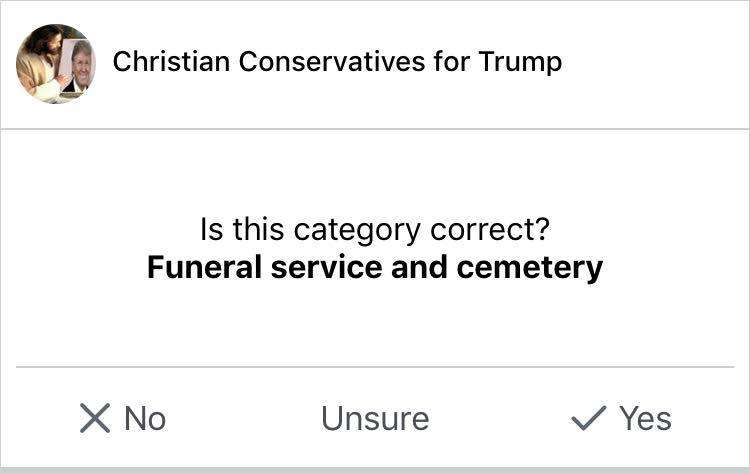Tap the word 'Trump' in the page title
This screenshot has height=474, width=750.
coord(520,62)
